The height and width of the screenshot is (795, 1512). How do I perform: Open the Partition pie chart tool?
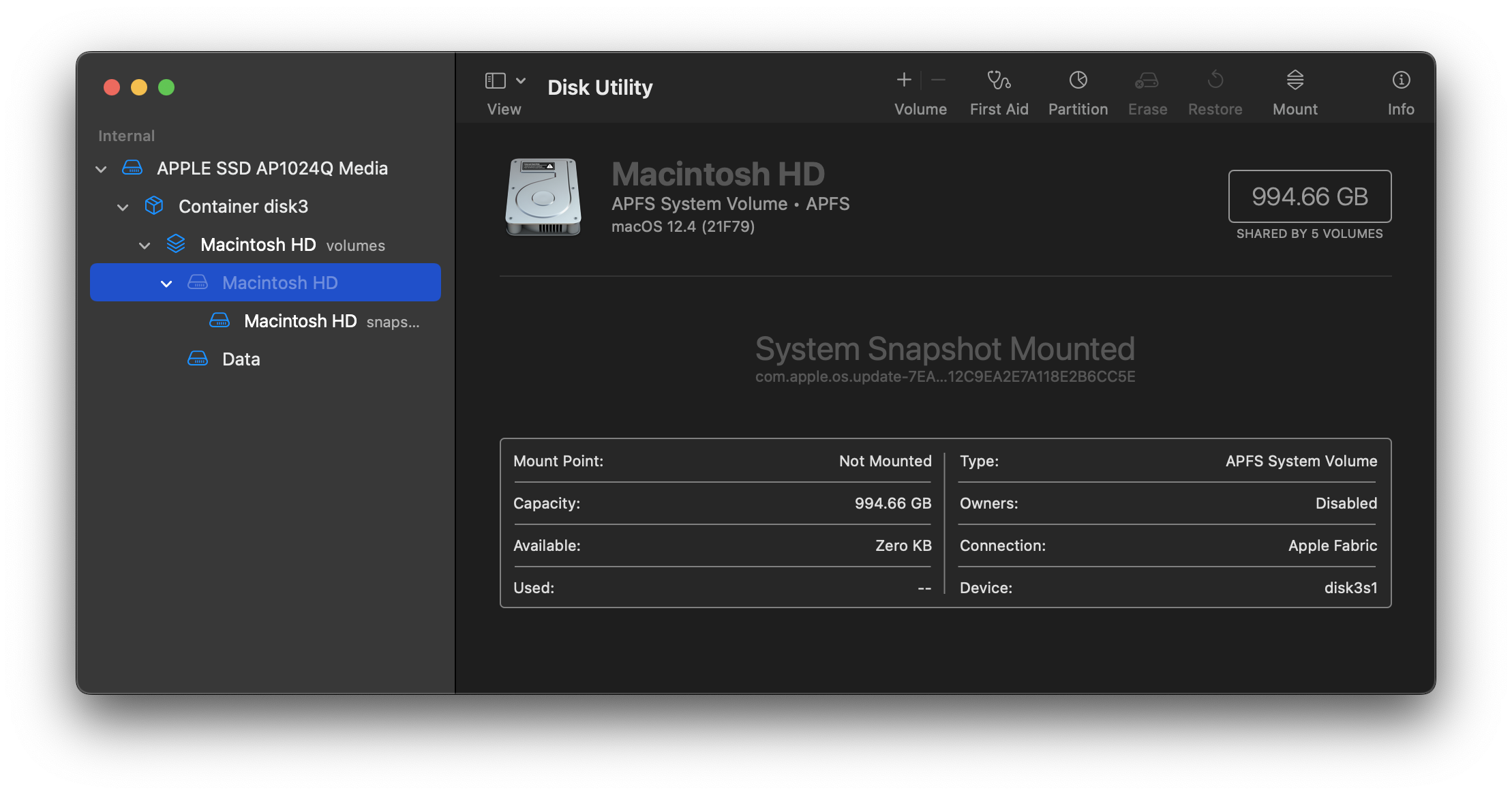1078,80
